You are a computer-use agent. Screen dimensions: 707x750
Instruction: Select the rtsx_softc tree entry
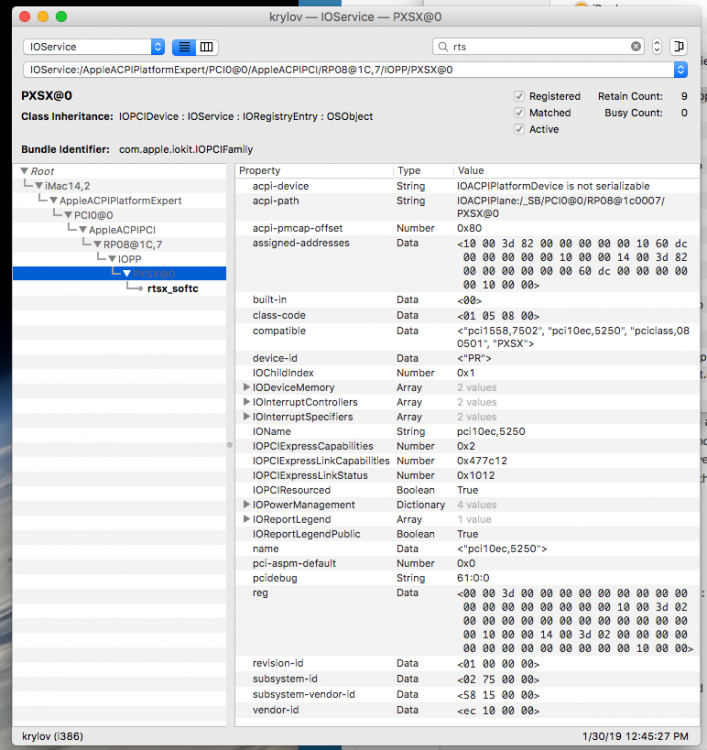click(173, 288)
